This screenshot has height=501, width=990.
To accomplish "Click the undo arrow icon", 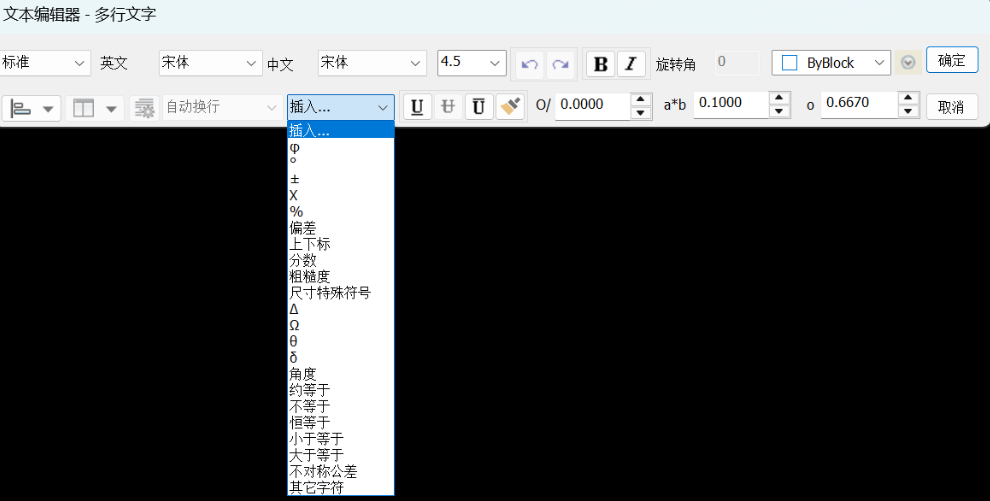I will coord(530,64).
